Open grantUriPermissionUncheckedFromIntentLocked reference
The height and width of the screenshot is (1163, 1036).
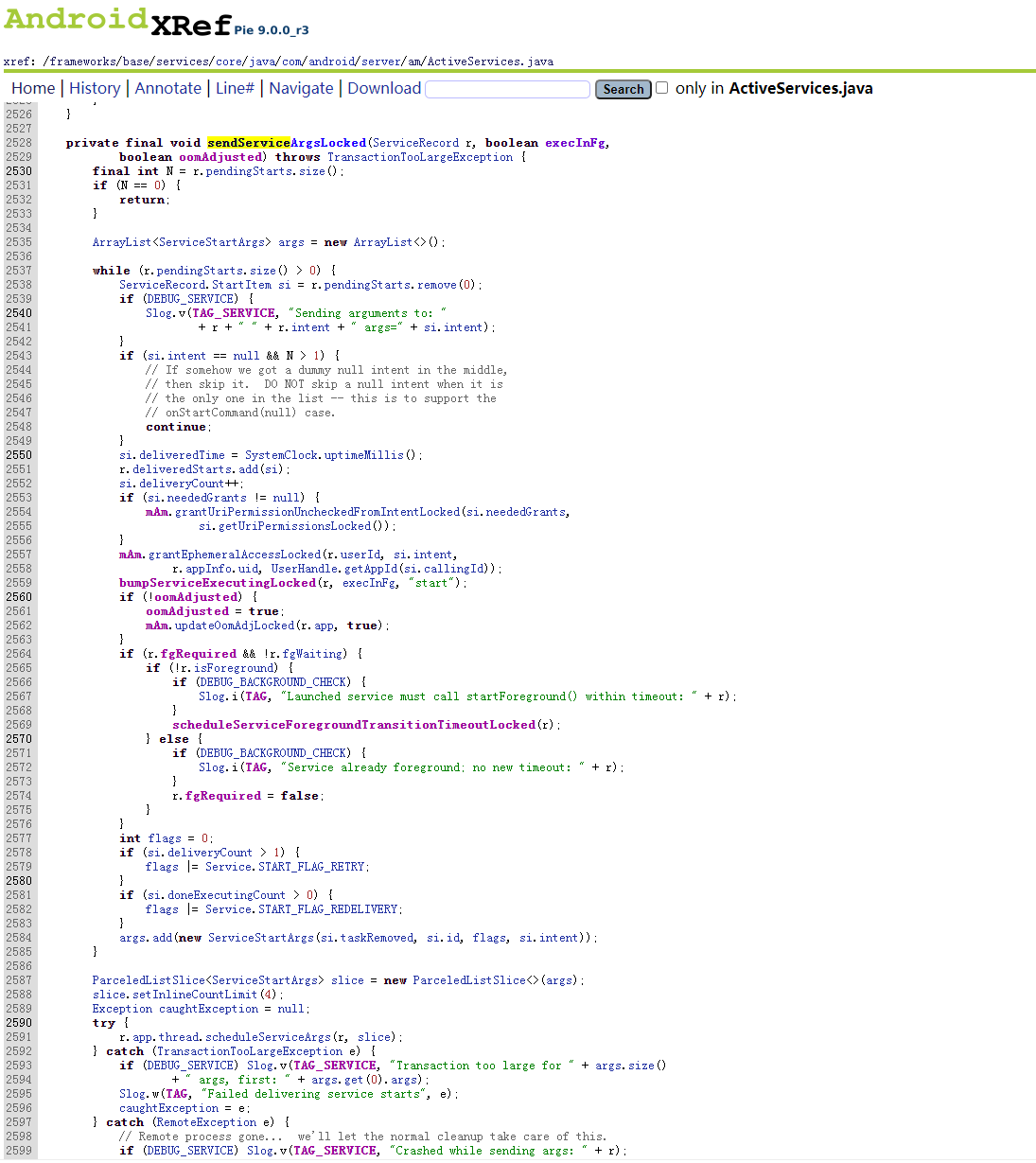(317, 512)
